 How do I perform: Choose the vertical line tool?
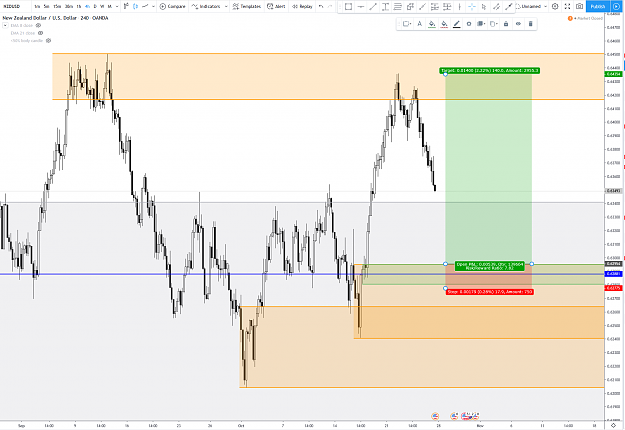(x=459, y=6)
